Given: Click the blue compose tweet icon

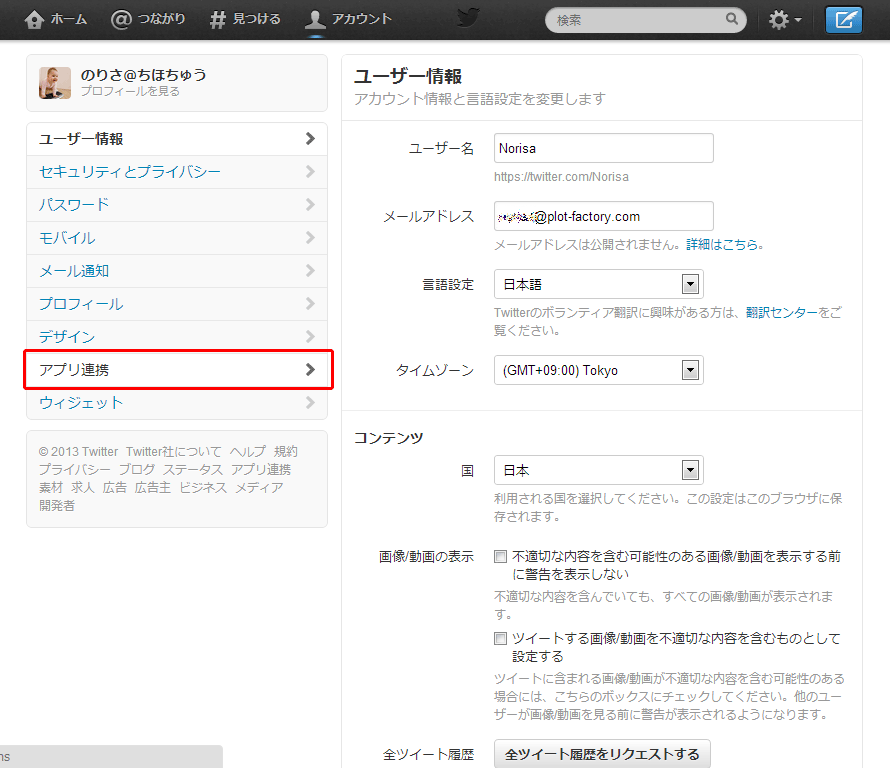Looking at the screenshot, I should click(843, 20).
